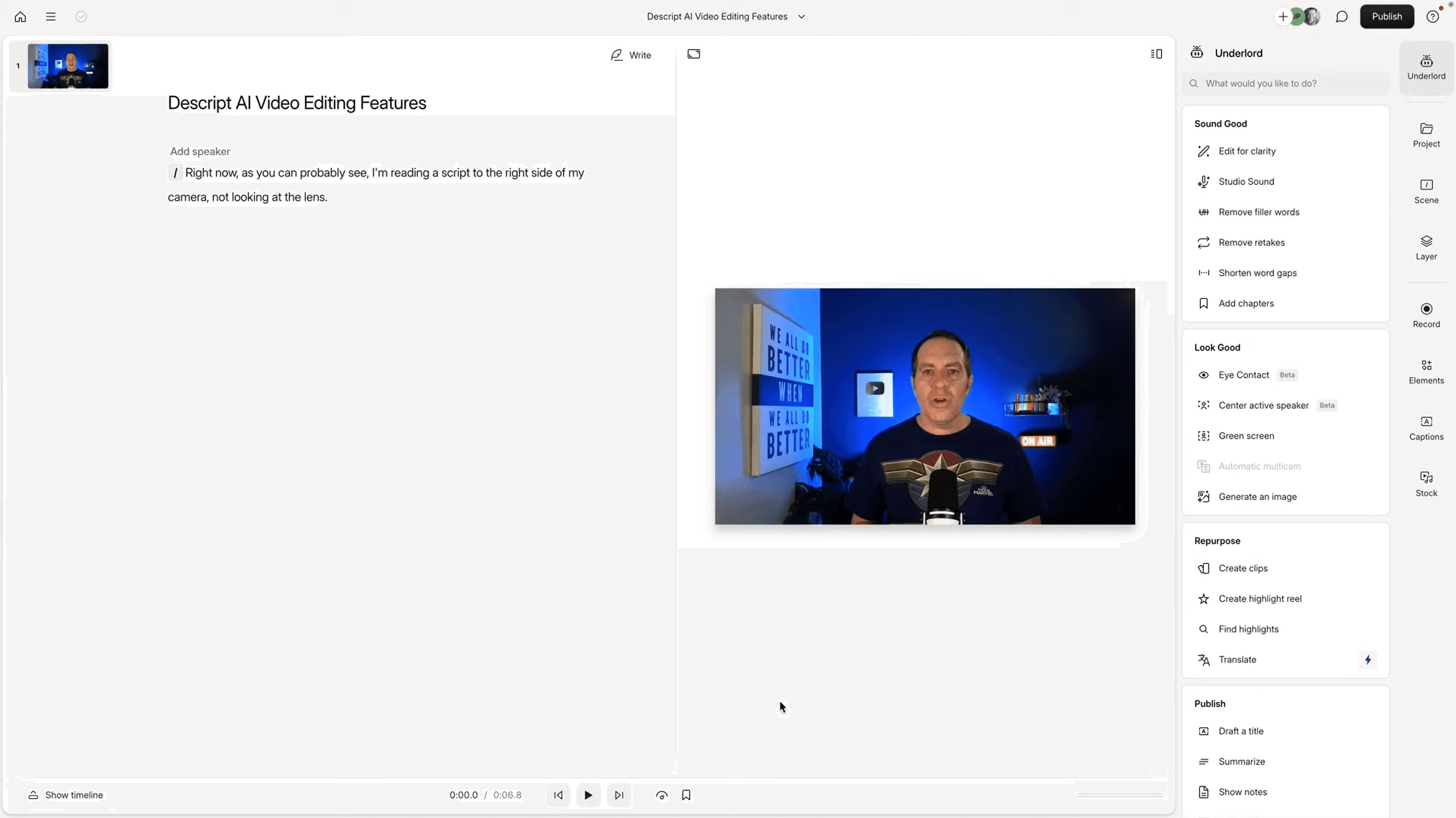The image size is (1456, 818).
Task: Open the Scene panel
Action: (1425, 191)
